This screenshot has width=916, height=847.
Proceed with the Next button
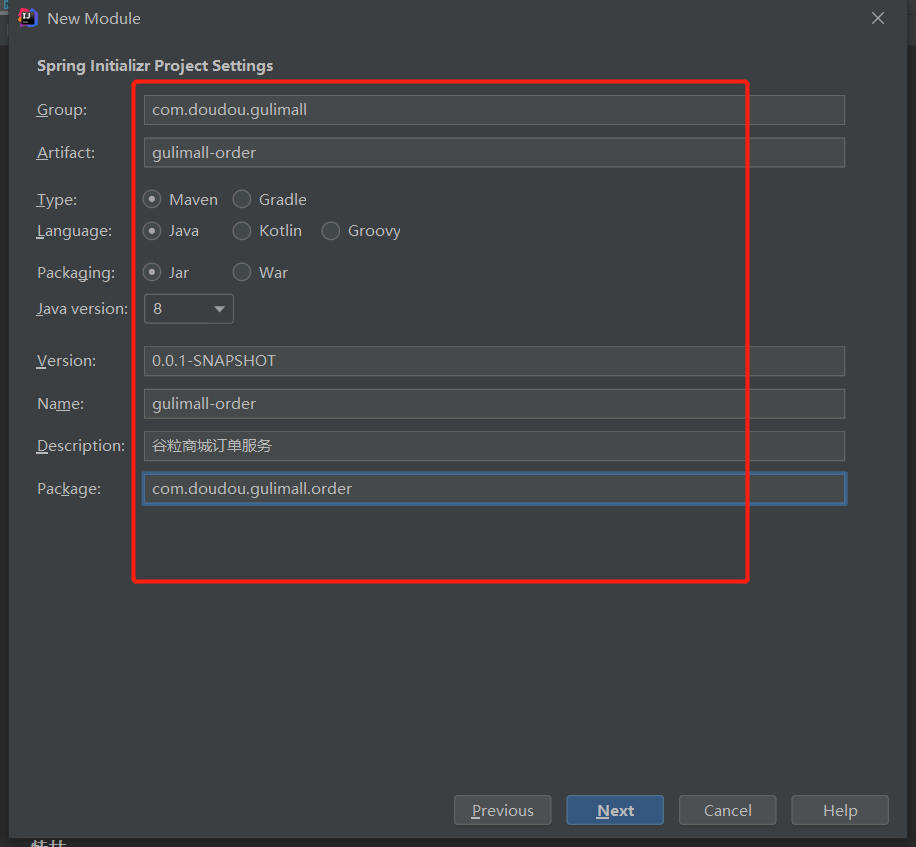(x=615, y=810)
